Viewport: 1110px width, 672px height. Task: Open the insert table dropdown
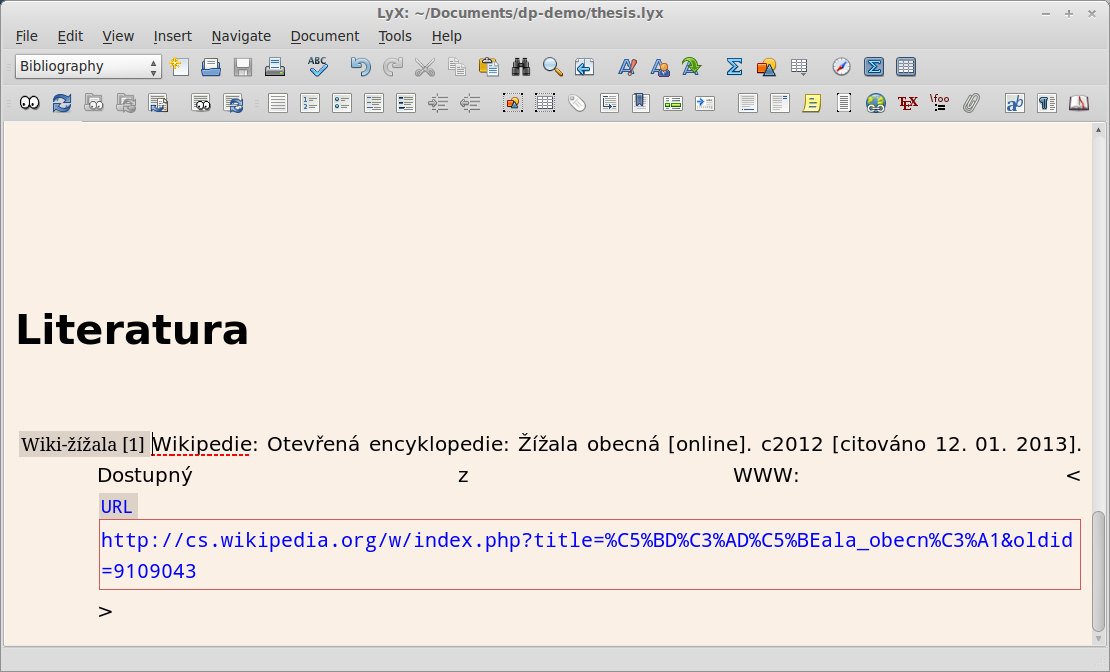click(799, 67)
